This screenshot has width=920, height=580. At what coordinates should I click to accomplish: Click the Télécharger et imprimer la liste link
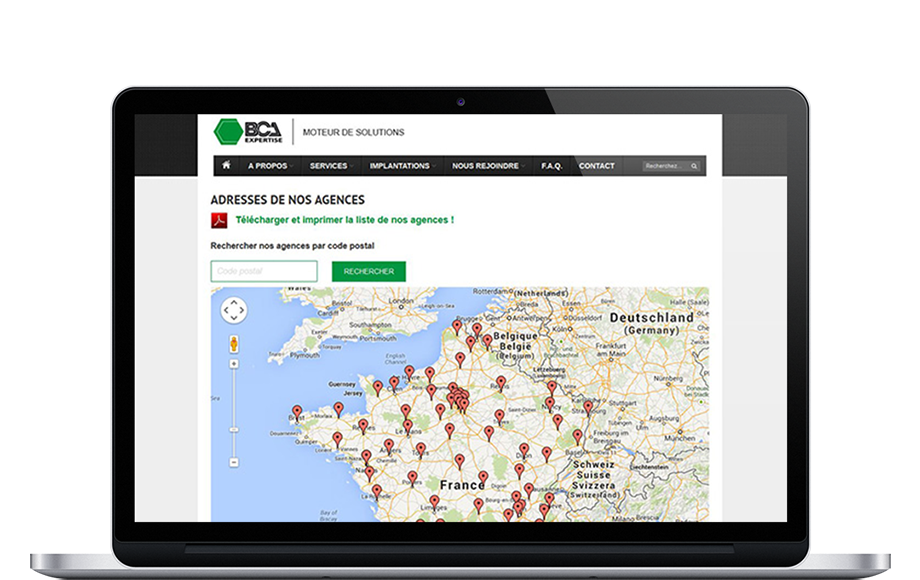pos(344,220)
